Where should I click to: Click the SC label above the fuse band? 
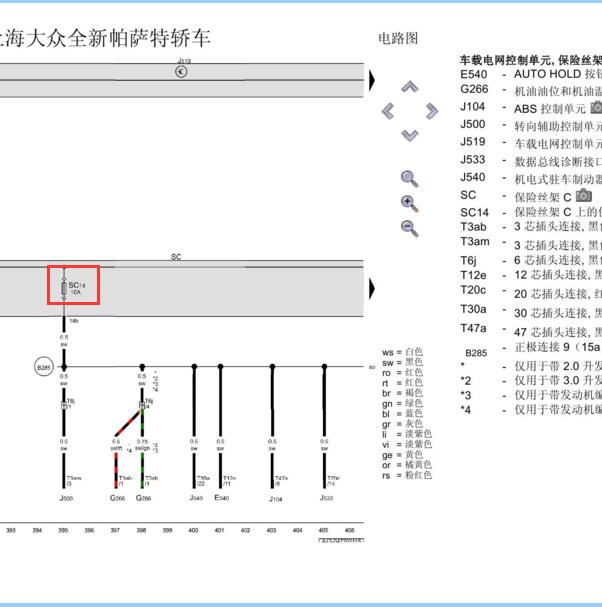(x=176, y=257)
